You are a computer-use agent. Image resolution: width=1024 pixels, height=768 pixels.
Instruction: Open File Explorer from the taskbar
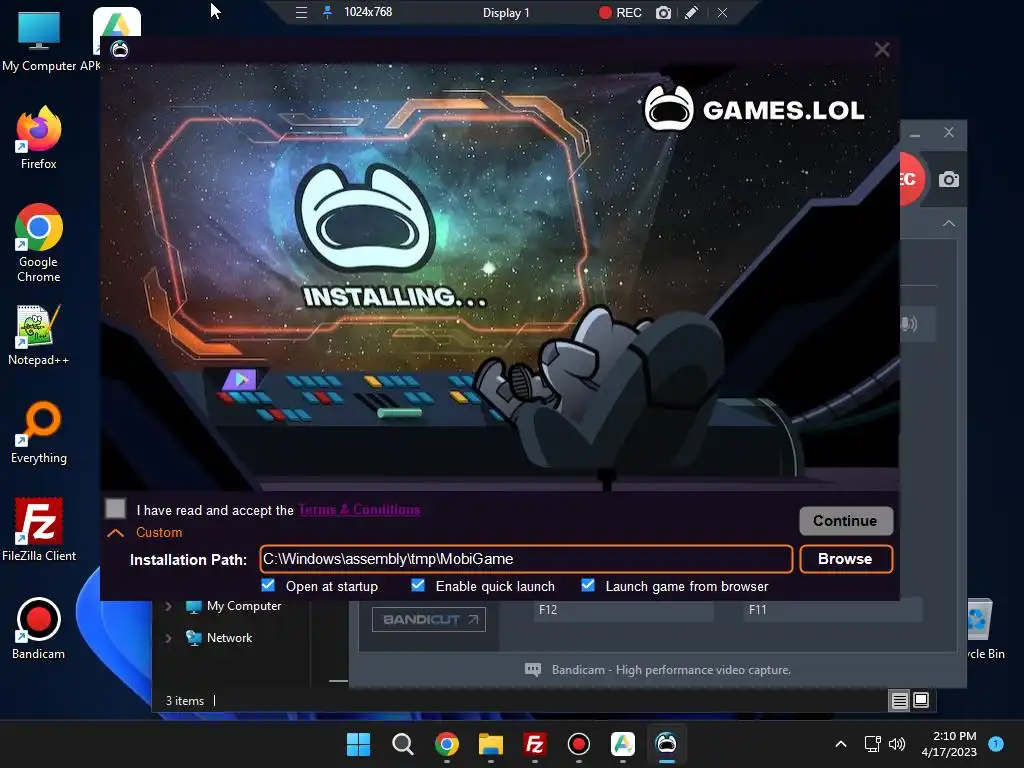[x=490, y=744]
